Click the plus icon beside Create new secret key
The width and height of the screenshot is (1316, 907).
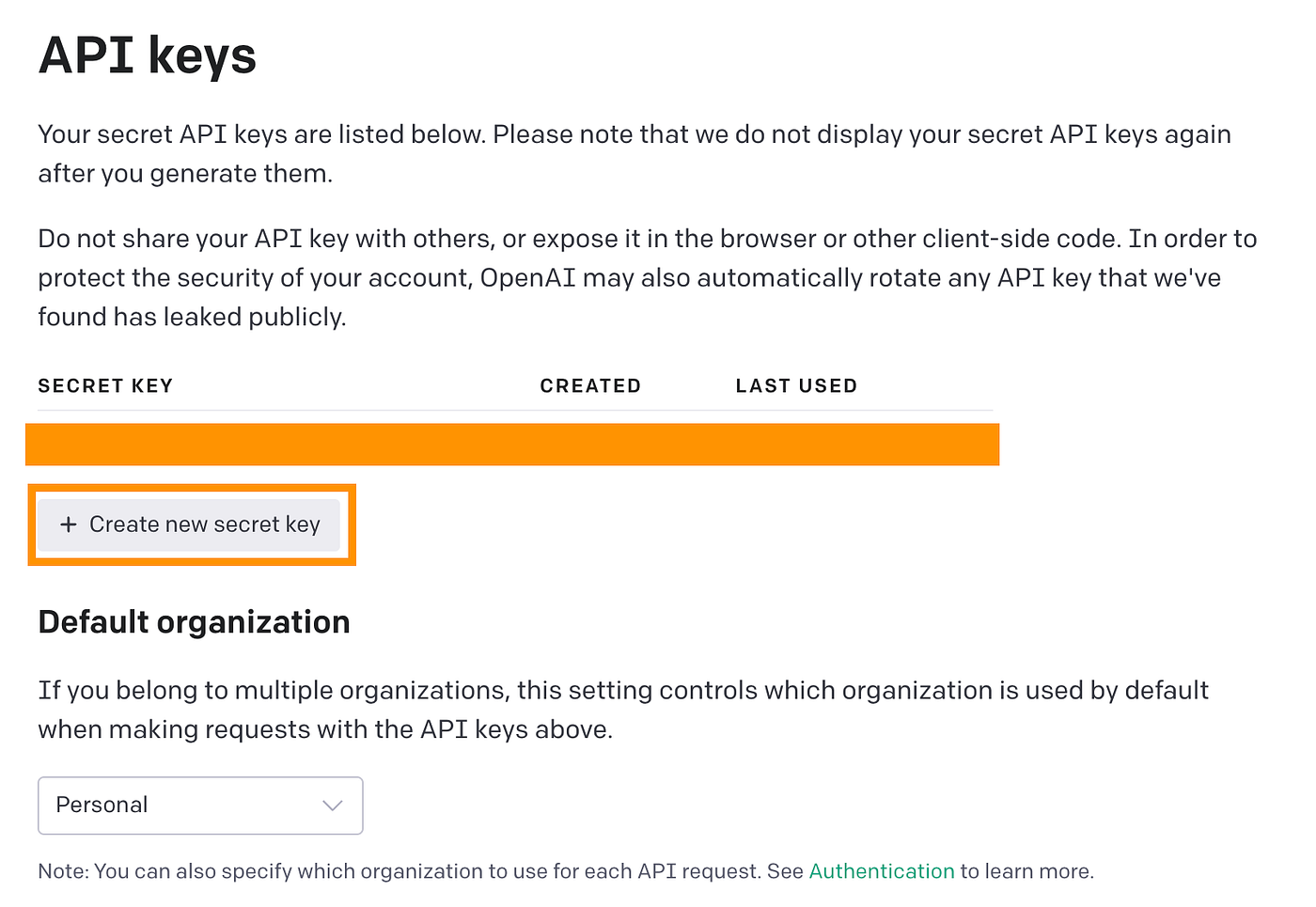pyautogui.click(x=69, y=524)
